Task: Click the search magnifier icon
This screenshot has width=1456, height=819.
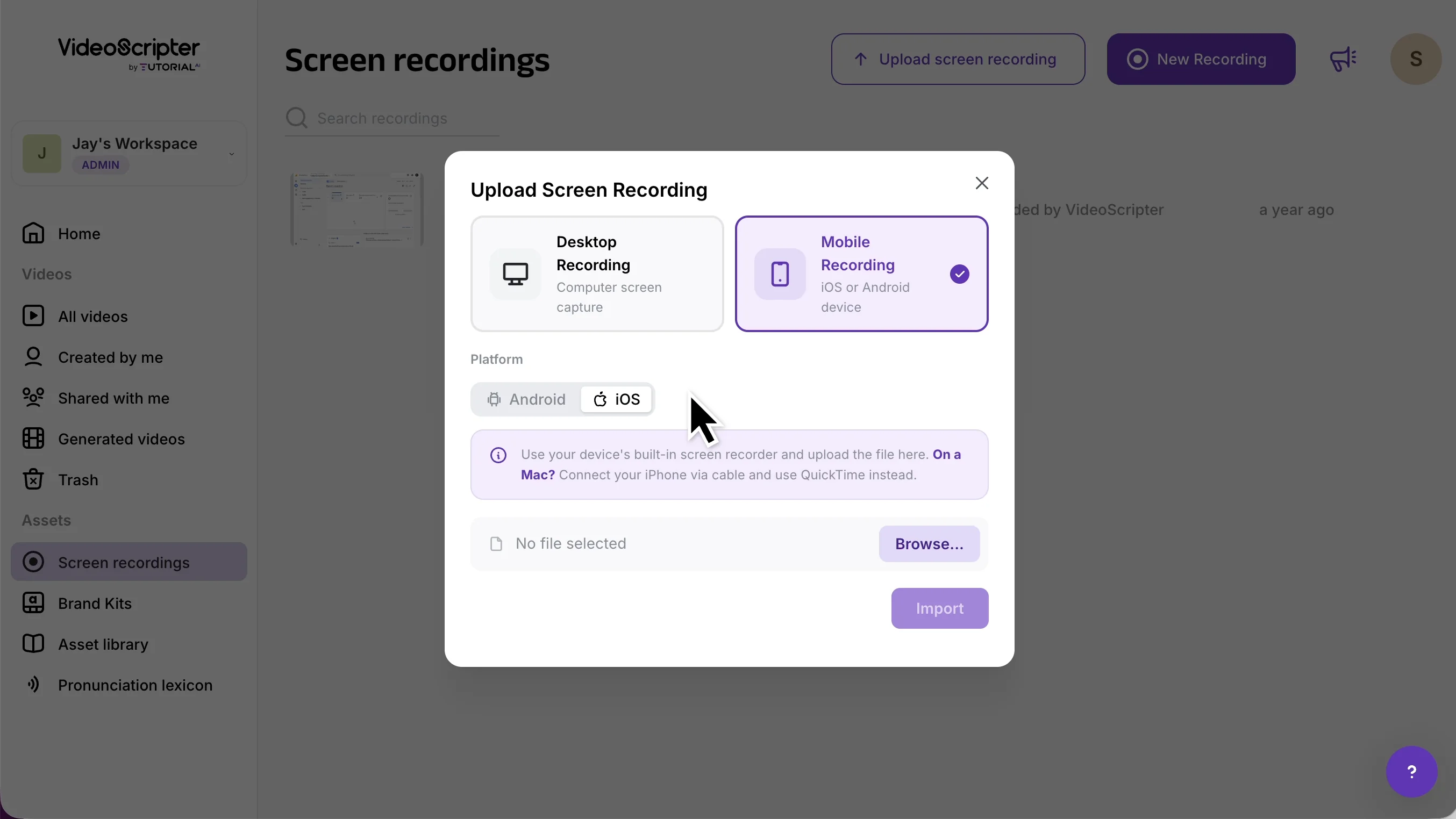Action: coord(296,118)
